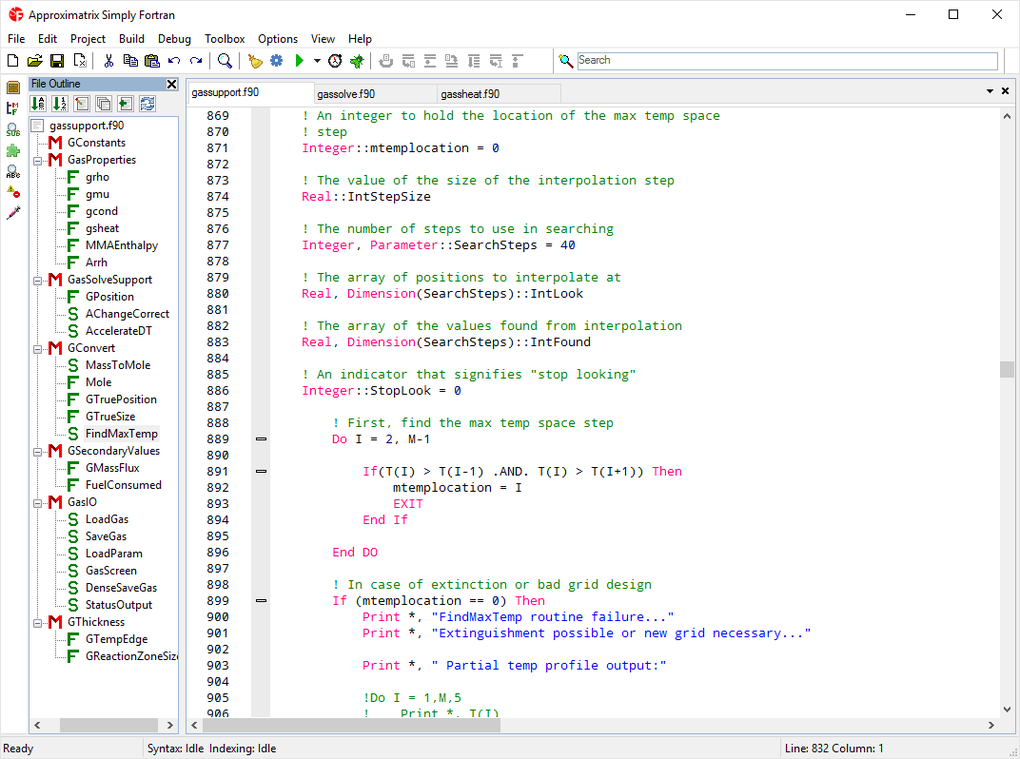Screen dimensions: 1020x759
Task: Toggle alphabetical sorting in File Outline
Action: tap(38, 104)
